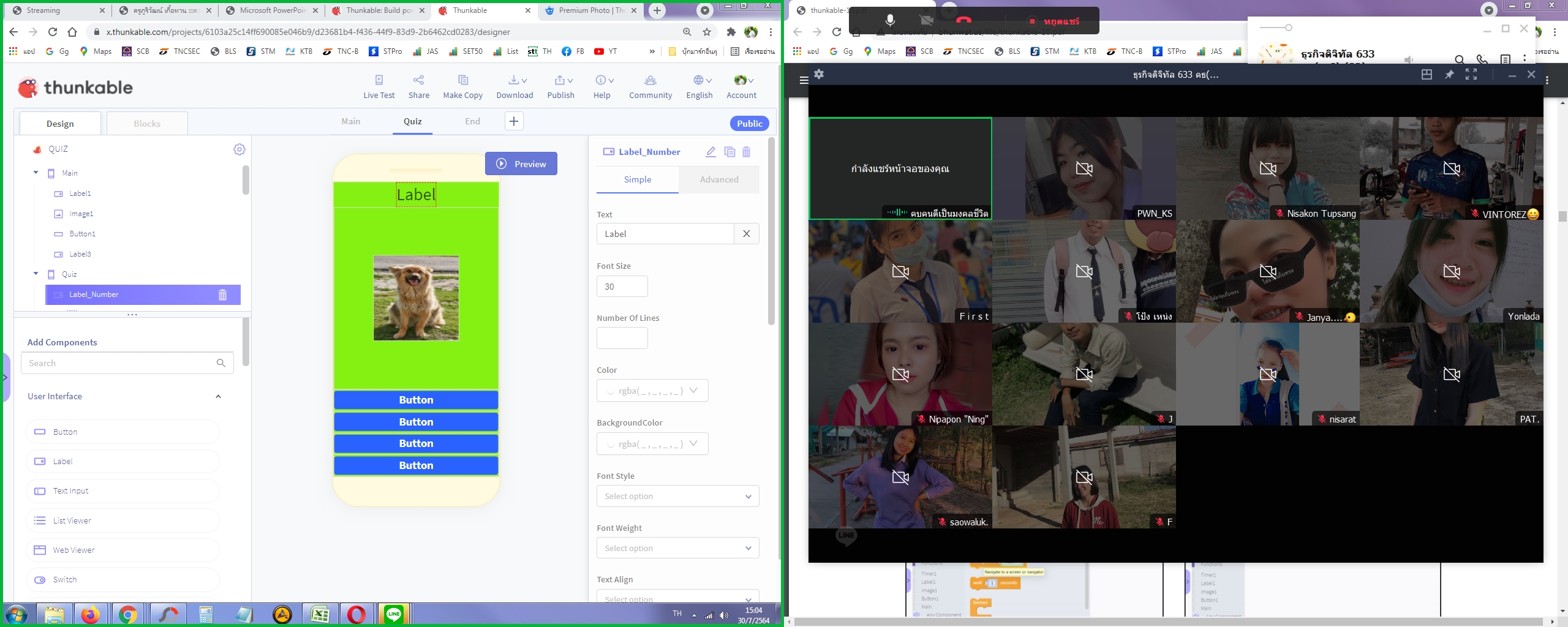This screenshot has width=1568, height=627.
Task: Collapse the Quiz screen tree node
Action: pyautogui.click(x=36, y=274)
